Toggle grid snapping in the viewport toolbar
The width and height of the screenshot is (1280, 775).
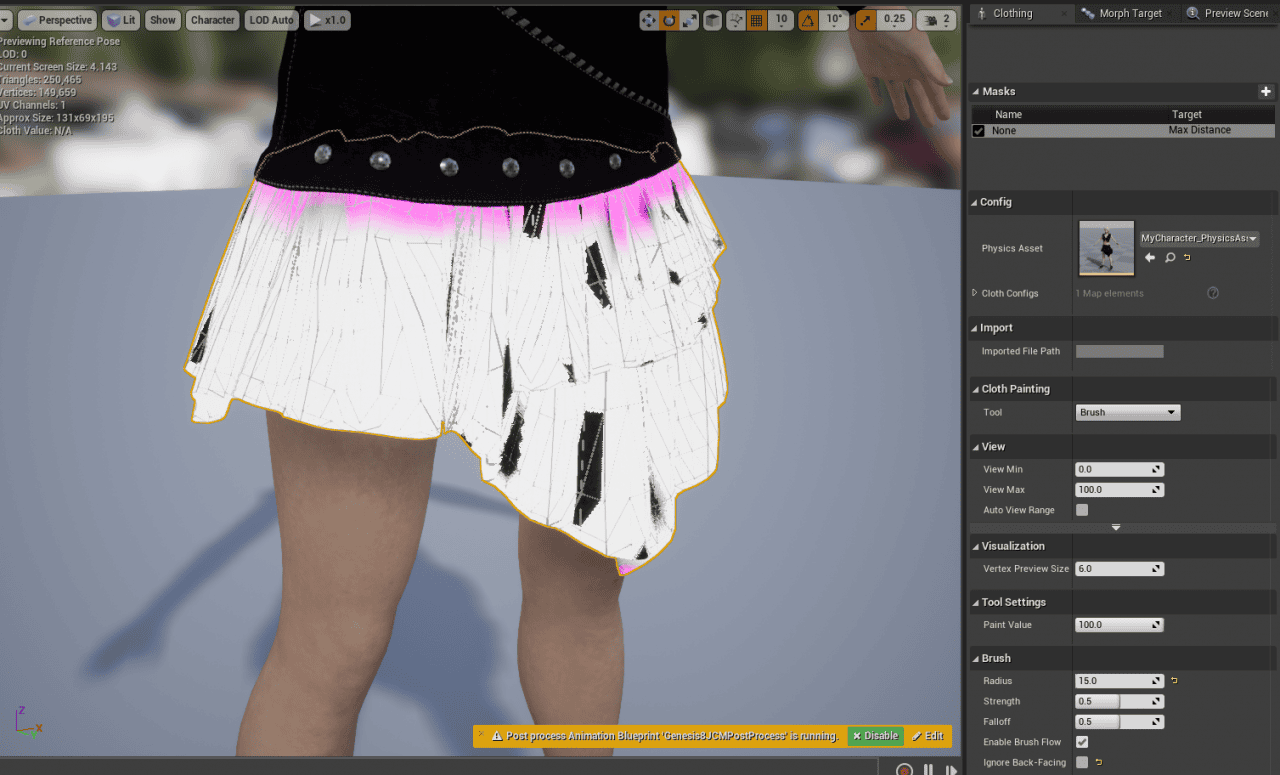coord(755,19)
